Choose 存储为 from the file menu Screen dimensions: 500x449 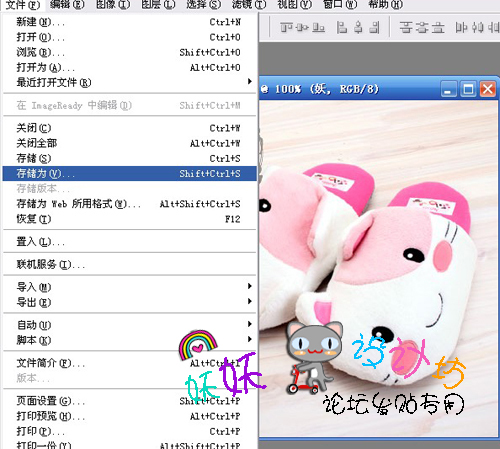[129, 173]
